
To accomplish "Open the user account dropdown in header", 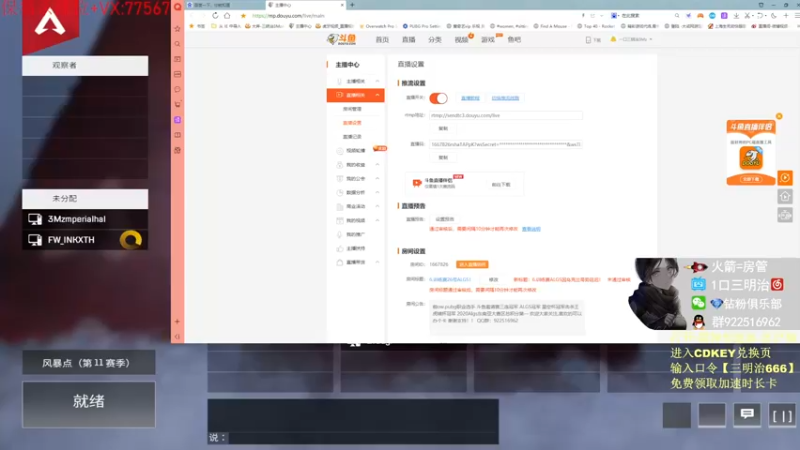I will (x=635, y=39).
